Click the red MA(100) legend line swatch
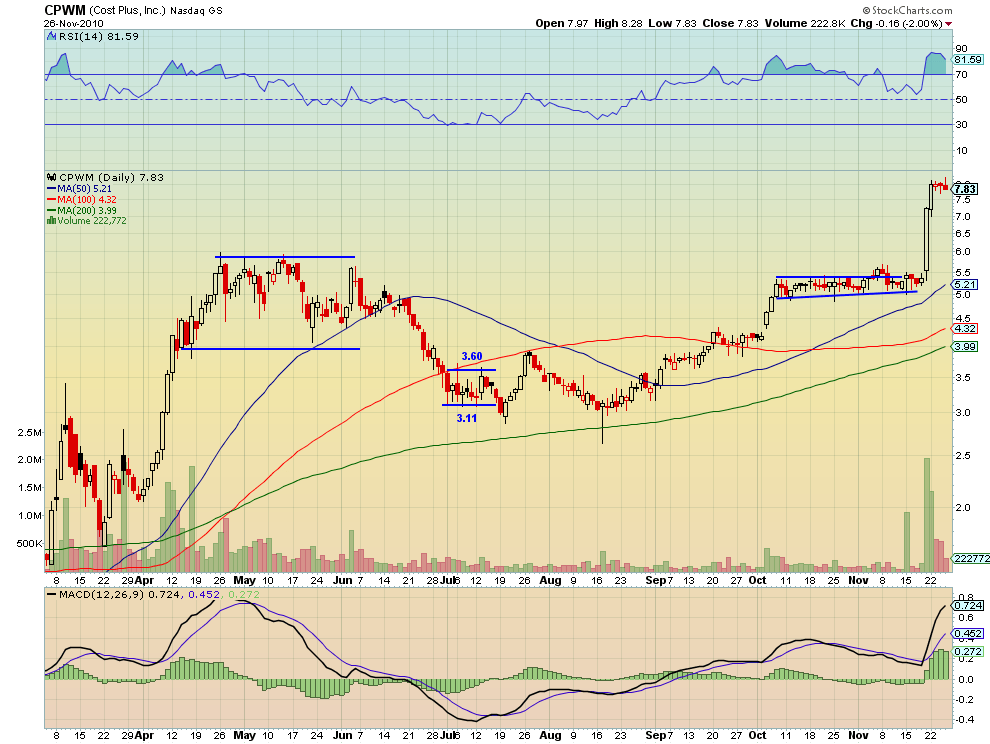990x744 pixels. click(51, 200)
